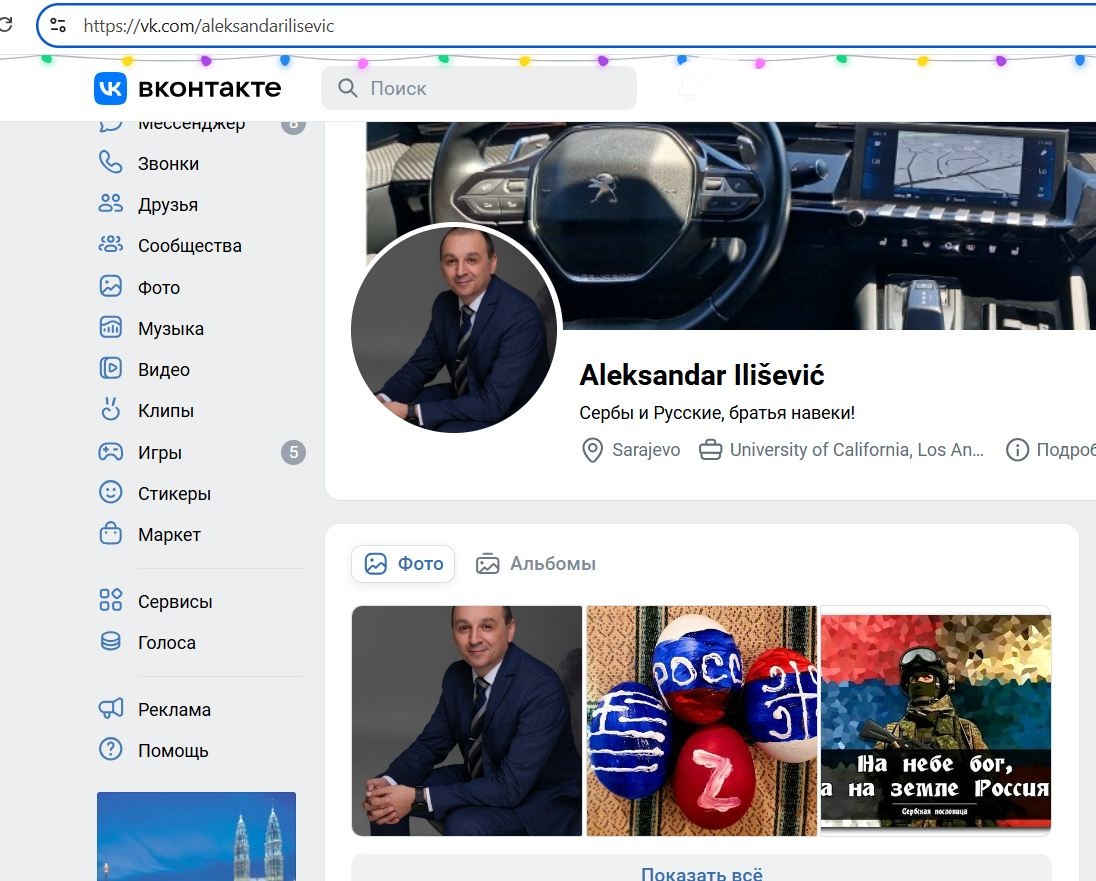The width and height of the screenshot is (1096, 881).
Task: Open Звонки from the sidebar
Action: (170, 161)
